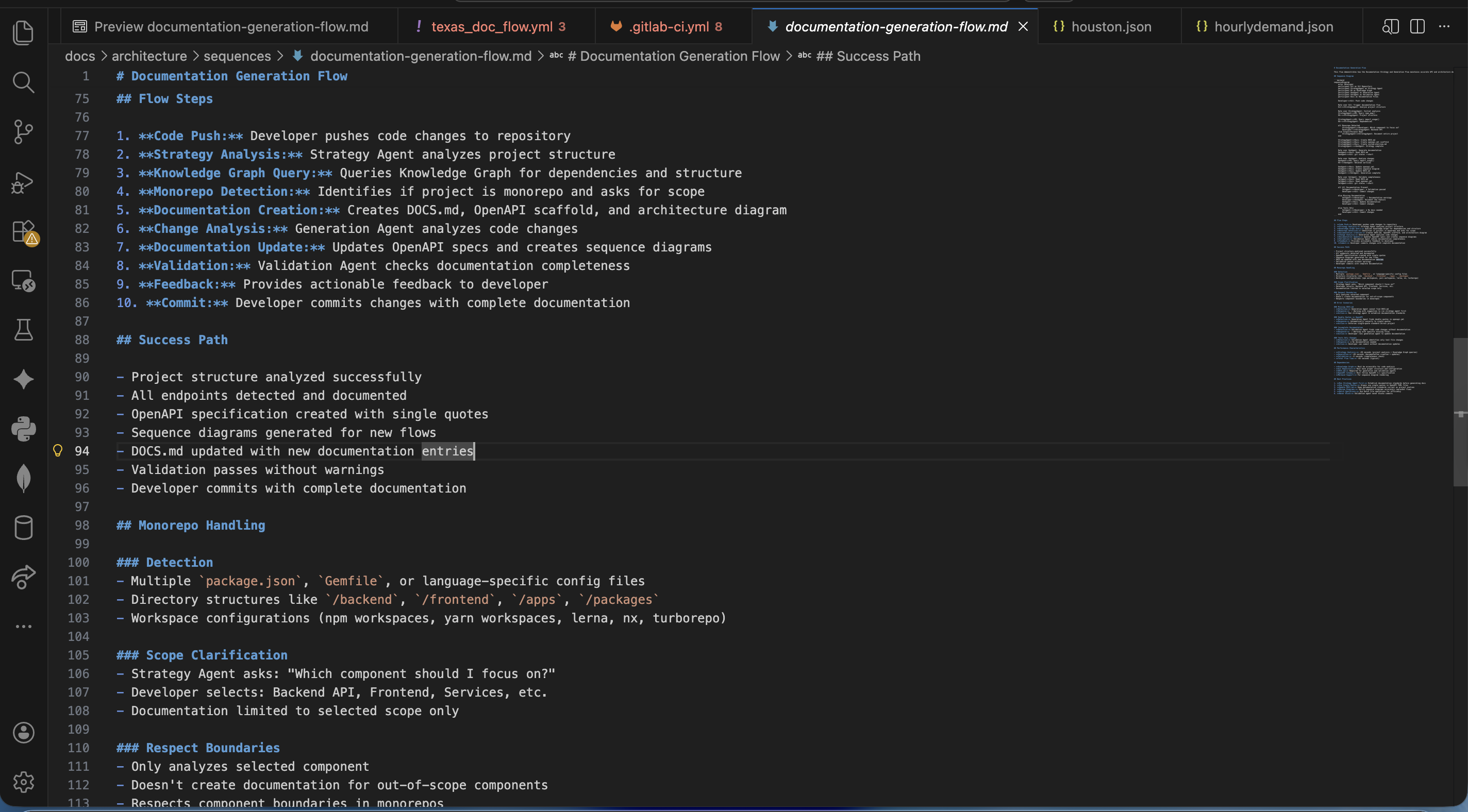Switch to the texas_doc_flow.yml tab
The image size is (1468, 812).
(x=491, y=27)
